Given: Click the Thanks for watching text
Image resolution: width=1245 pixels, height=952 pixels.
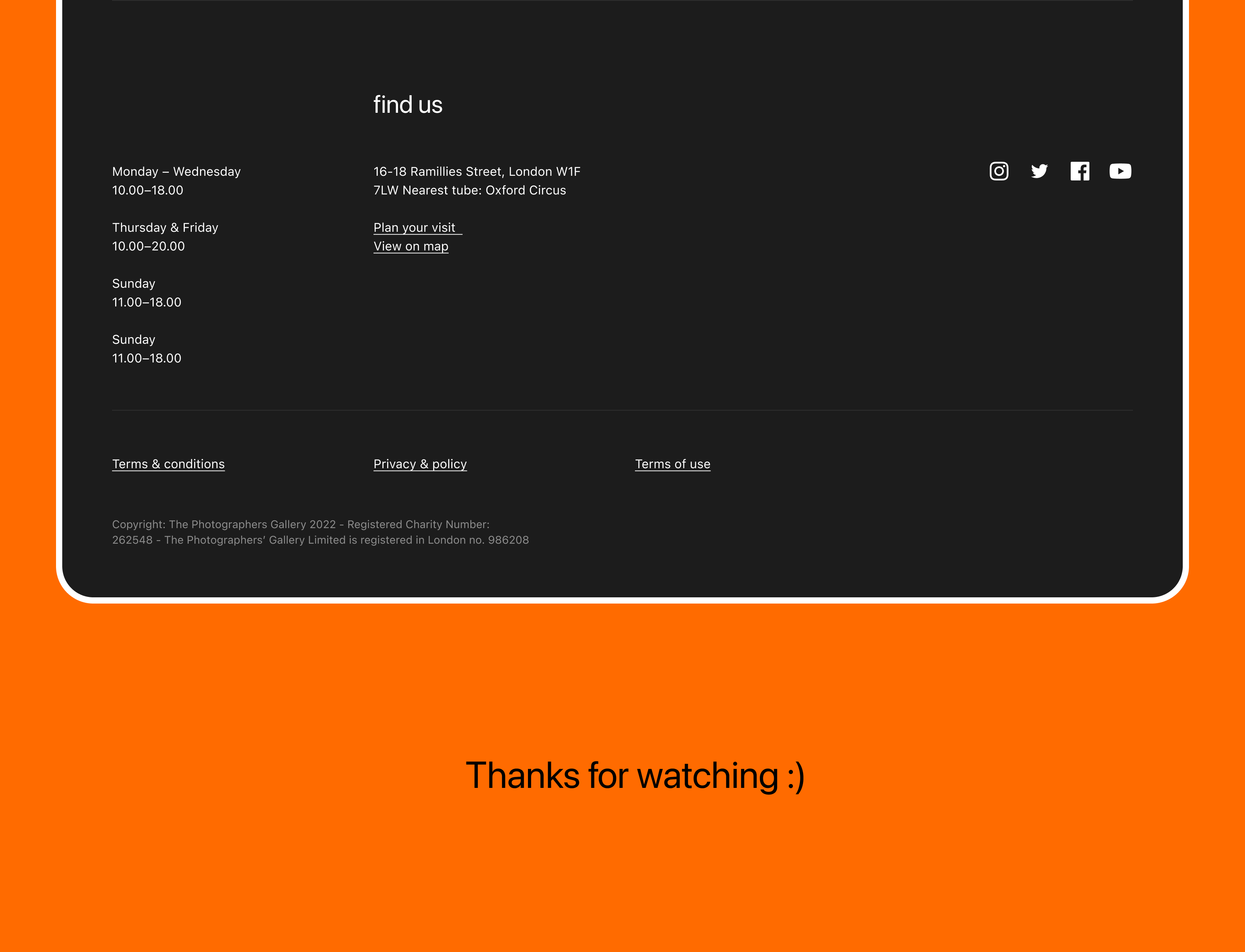Looking at the screenshot, I should (635, 775).
